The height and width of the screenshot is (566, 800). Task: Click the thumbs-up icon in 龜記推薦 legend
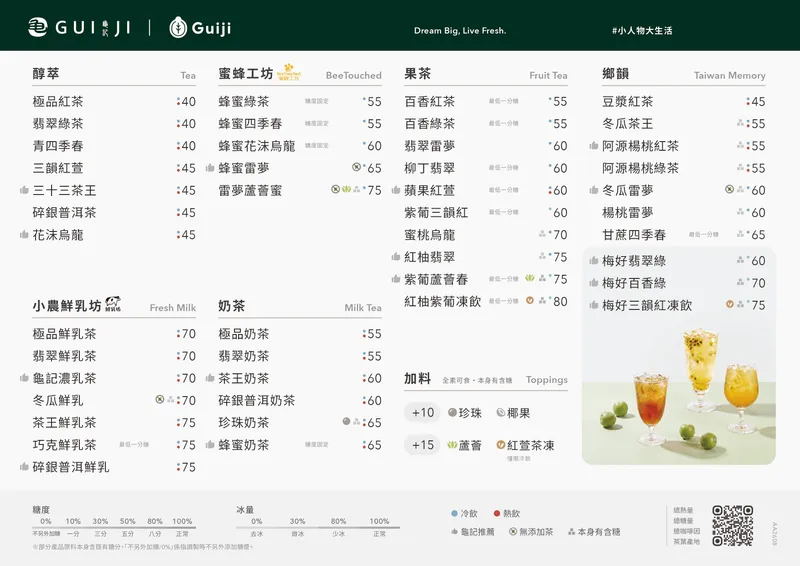click(x=455, y=532)
